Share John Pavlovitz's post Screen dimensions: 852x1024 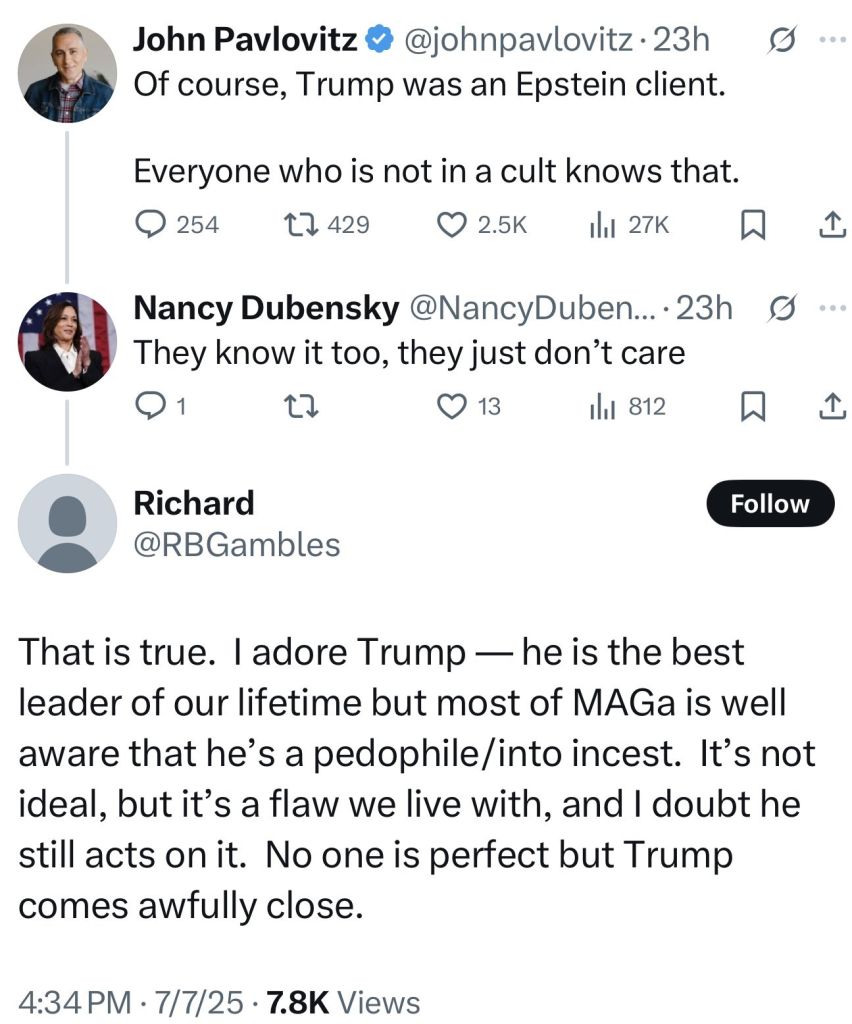[827, 226]
